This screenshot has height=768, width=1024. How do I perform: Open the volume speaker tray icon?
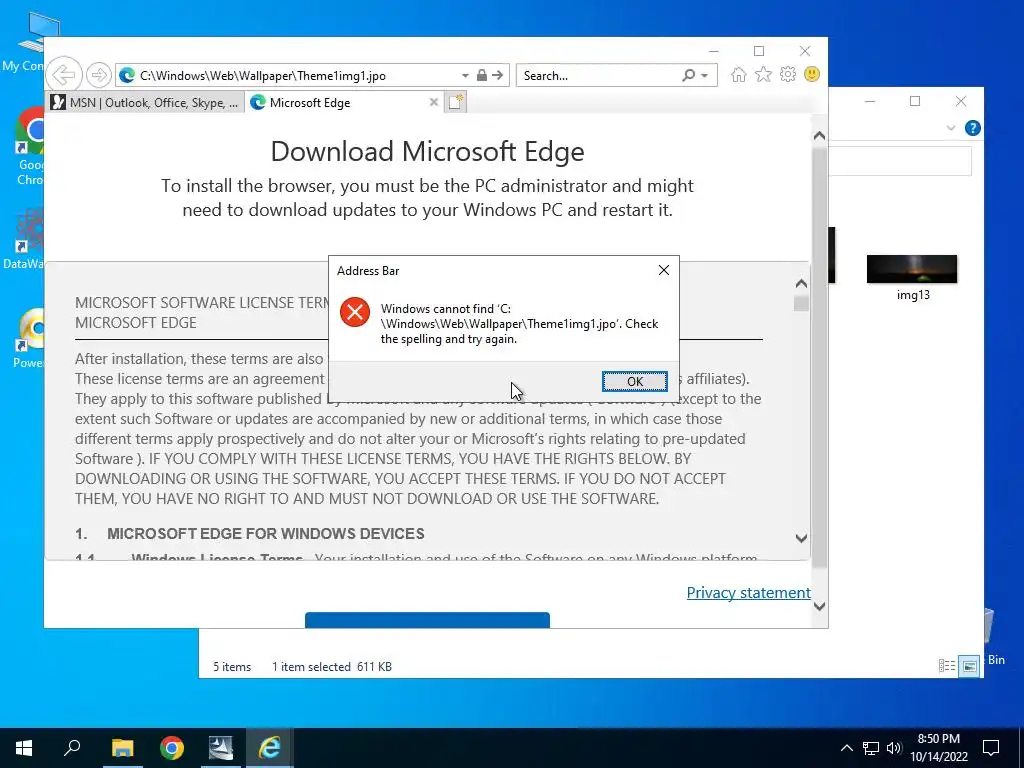894,748
